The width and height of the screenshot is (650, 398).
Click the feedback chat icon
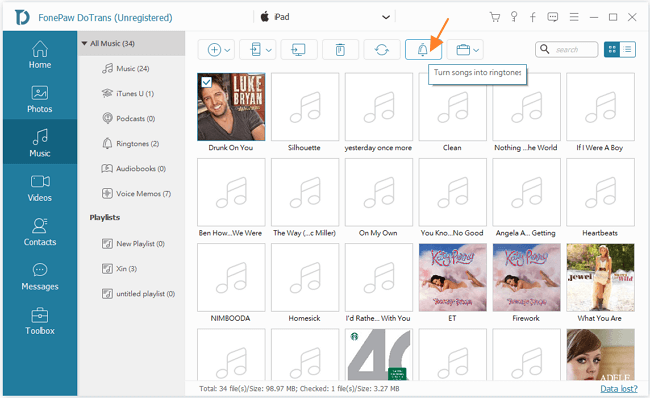coord(553,17)
